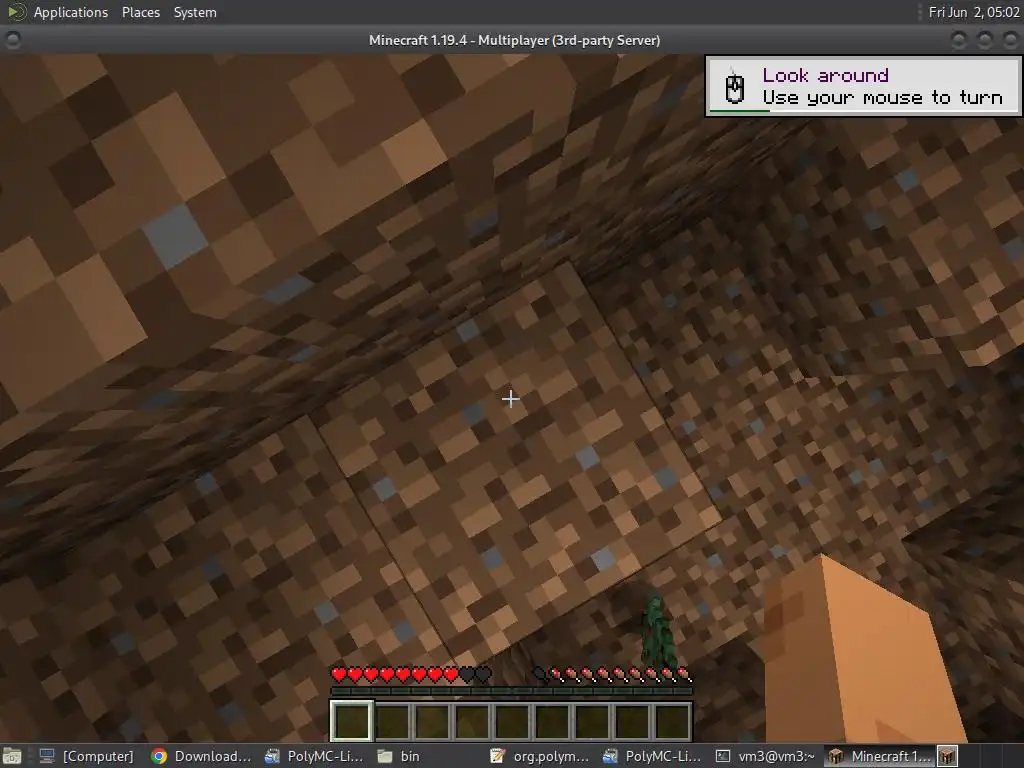
Task: Switch to the vm3@vm3:~ terminal window
Action: (x=765, y=756)
